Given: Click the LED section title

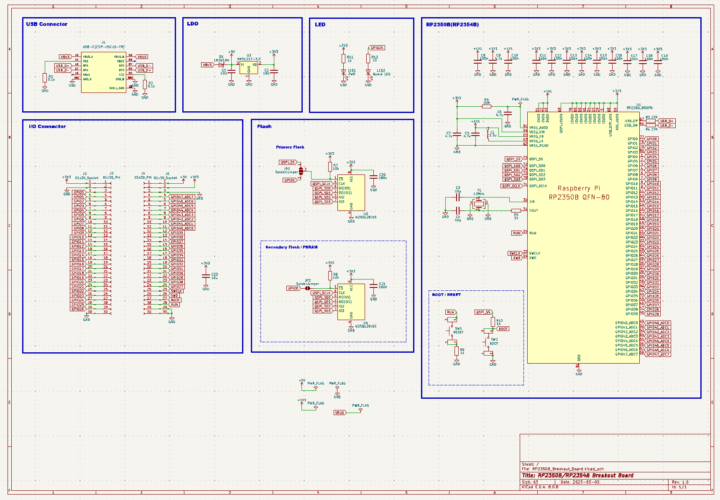Looking at the screenshot, I should pyautogui.click(x=320, y=24).
